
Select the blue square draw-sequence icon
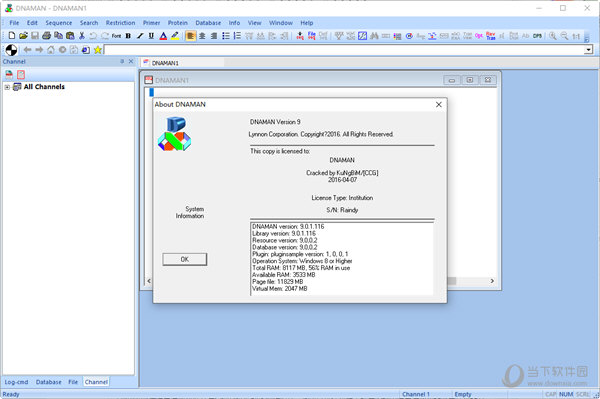pos(362,36)
